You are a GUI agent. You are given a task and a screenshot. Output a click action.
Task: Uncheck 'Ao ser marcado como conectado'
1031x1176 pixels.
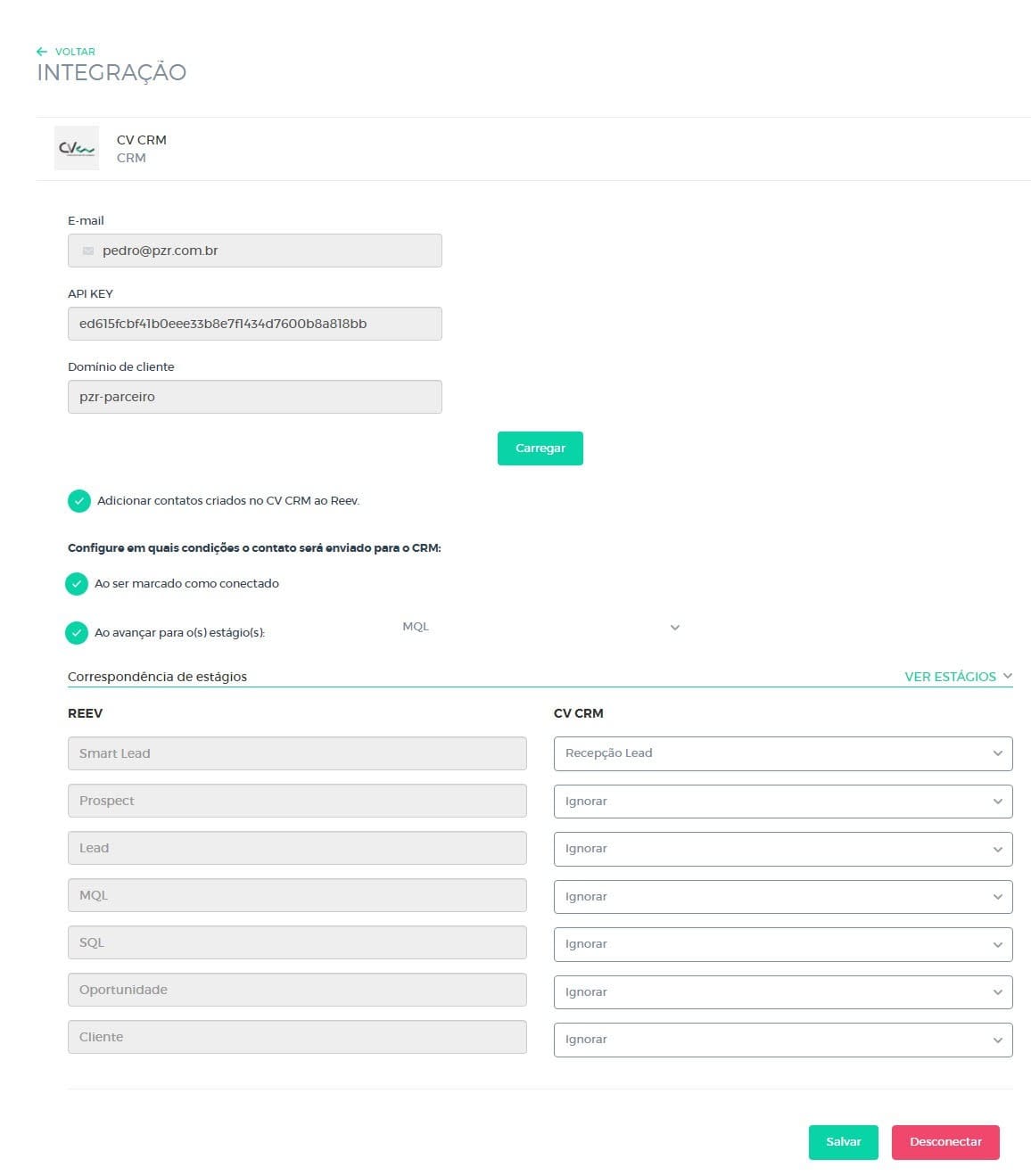point(77,584)
